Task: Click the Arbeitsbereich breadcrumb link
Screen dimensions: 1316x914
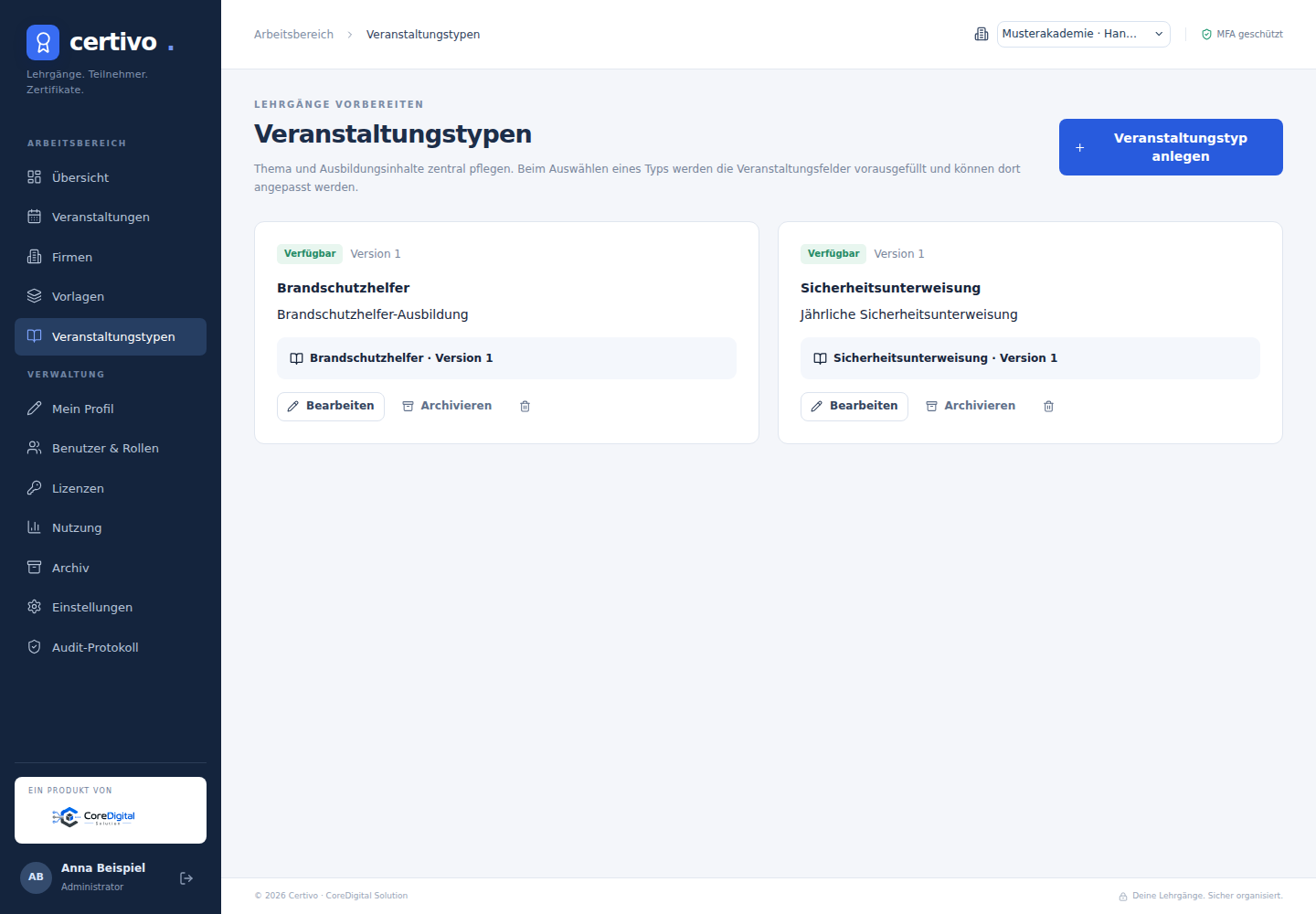Action: (x=293, y=35)
